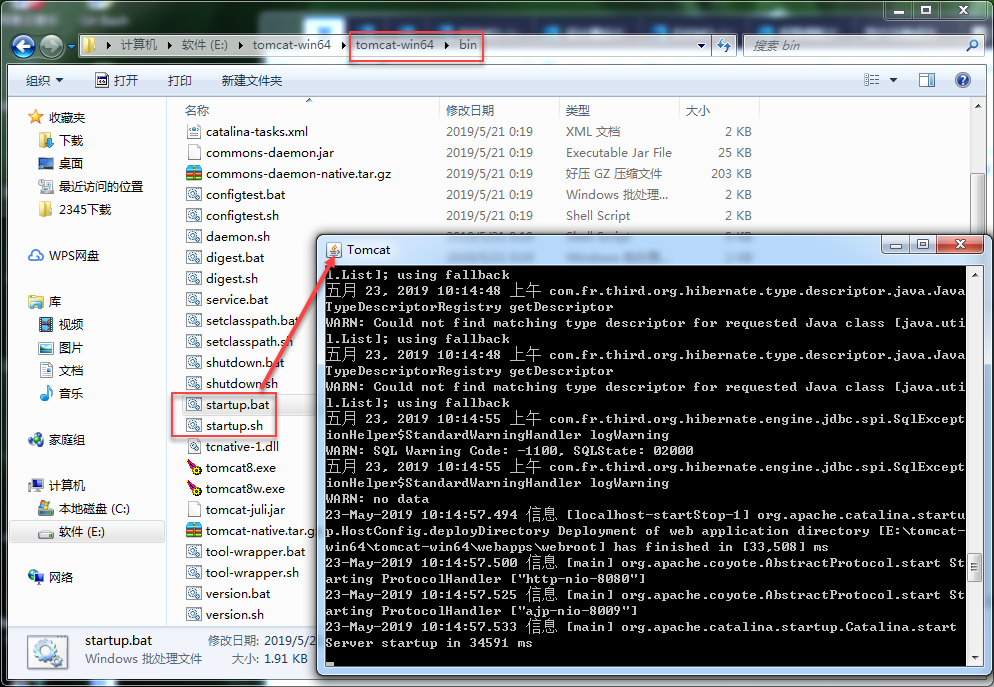This screenshot has width=994, height=687.
Task: Select the service.bat file icon
Action: coord(194,299)
